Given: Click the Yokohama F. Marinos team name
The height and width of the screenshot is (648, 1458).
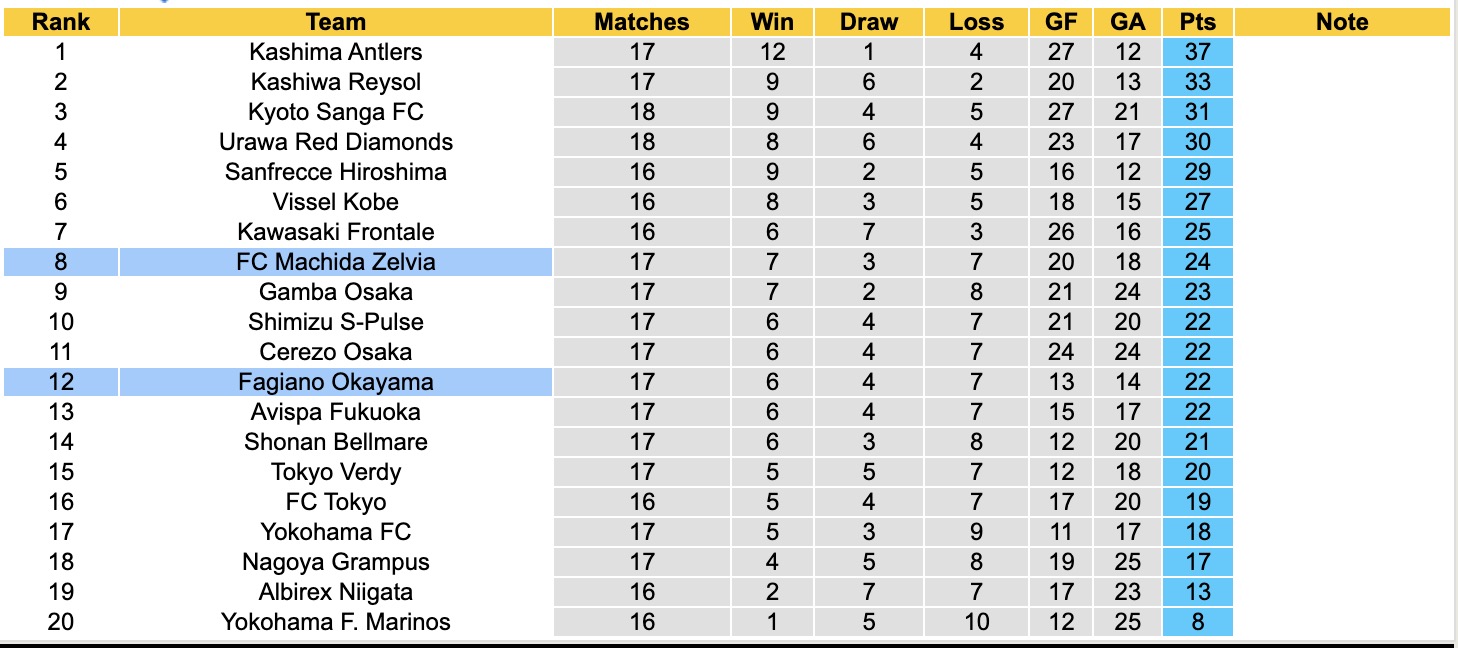Looking at the screenshot, I should [336, 622].
